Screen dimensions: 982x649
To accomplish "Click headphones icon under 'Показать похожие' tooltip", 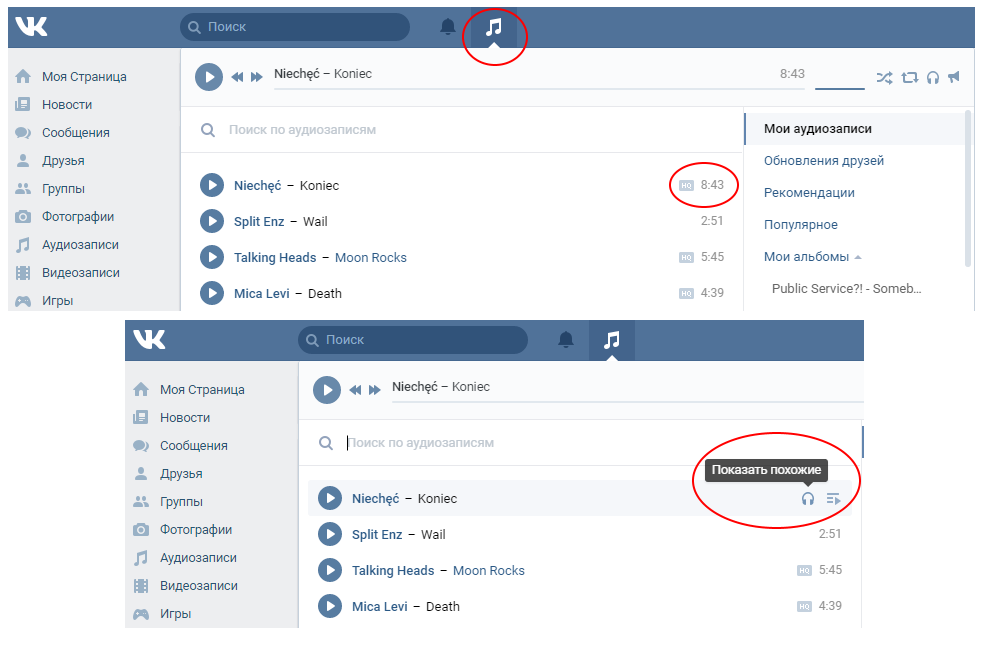I will (x=808, y=499).
